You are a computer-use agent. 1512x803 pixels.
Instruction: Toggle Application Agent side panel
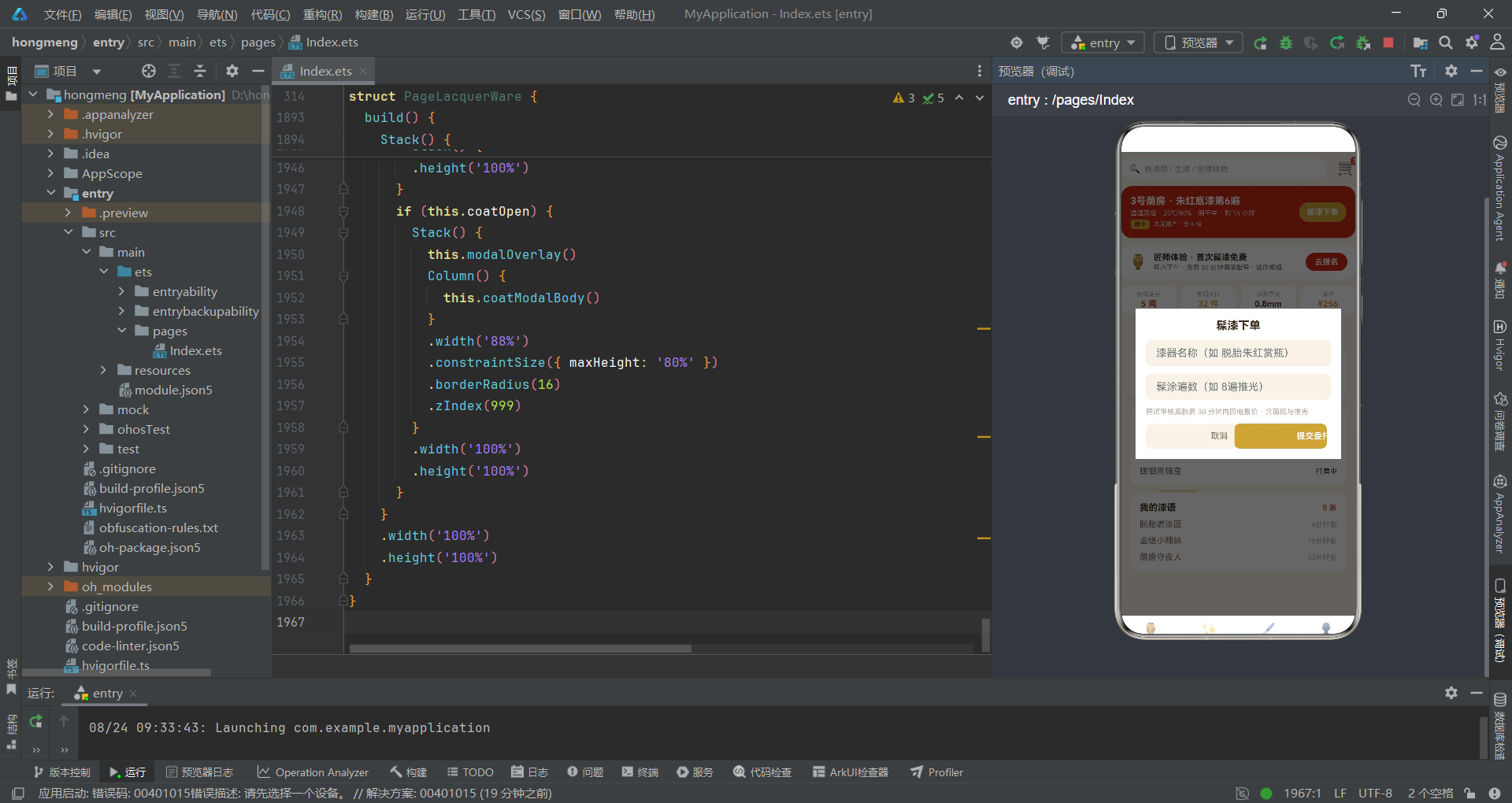coord(1500,188)
